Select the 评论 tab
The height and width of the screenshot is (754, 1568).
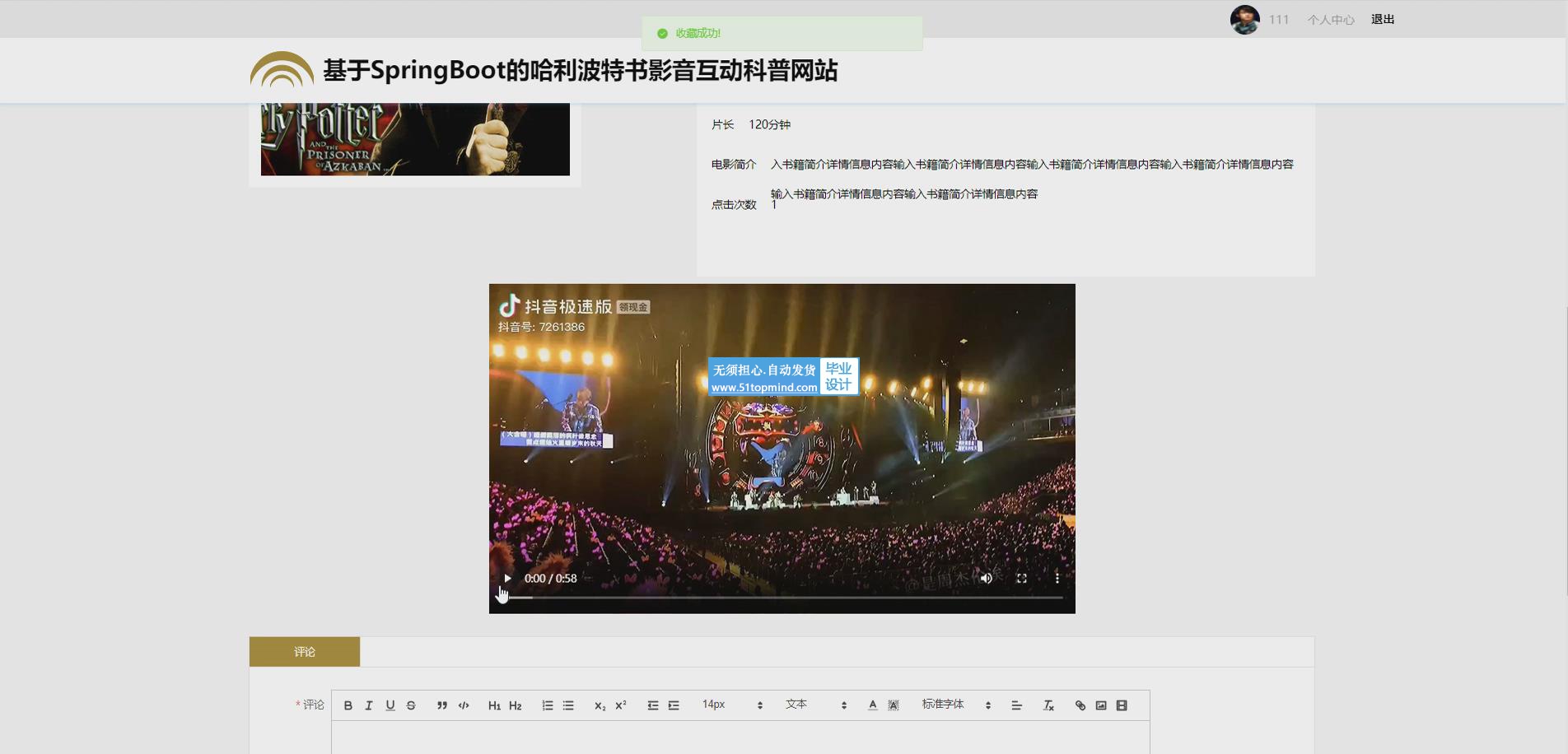pyautogui.click(x=305, y=652)
